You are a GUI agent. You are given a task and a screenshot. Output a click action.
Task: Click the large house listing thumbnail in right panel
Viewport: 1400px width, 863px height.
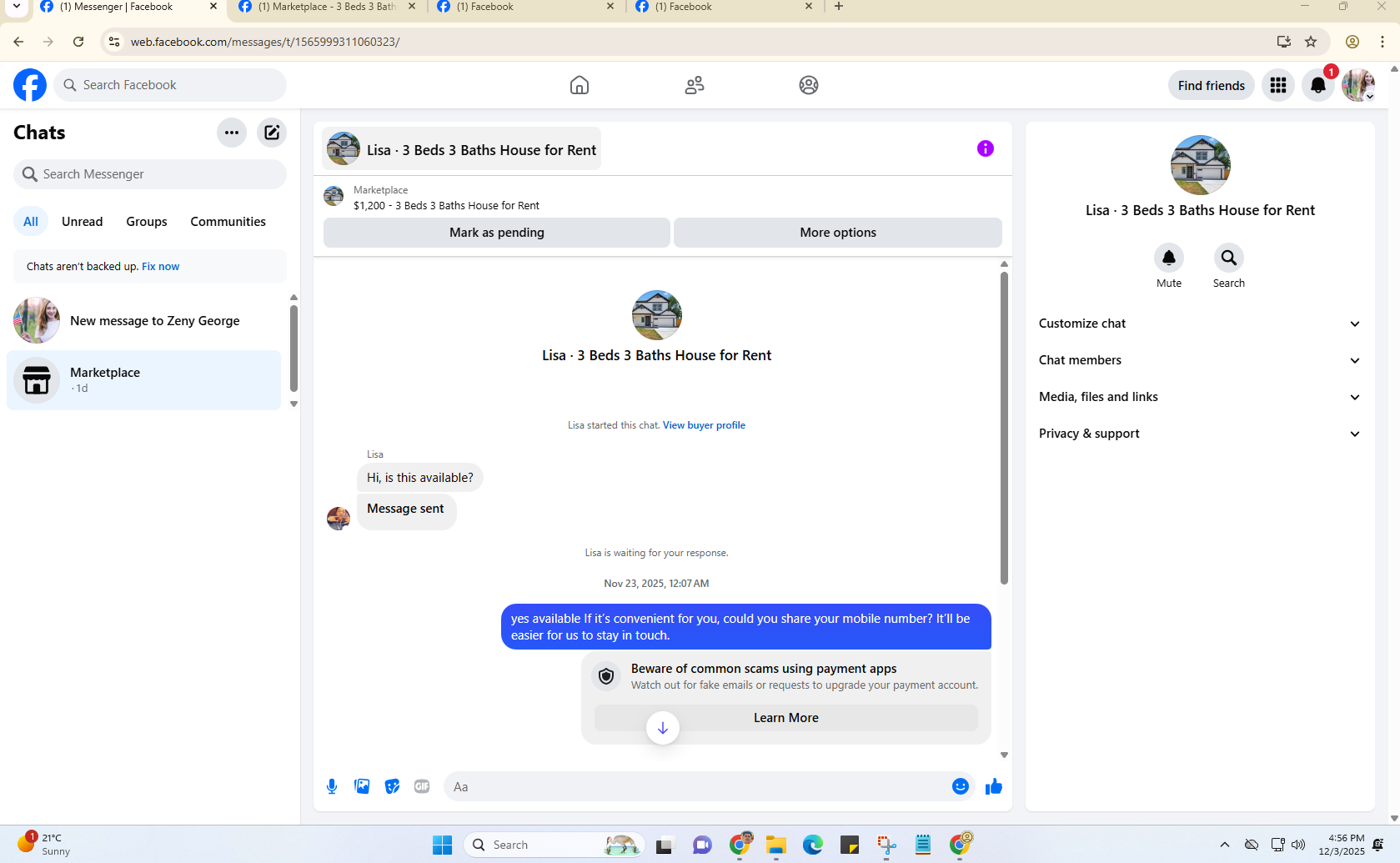point(1201,165)
